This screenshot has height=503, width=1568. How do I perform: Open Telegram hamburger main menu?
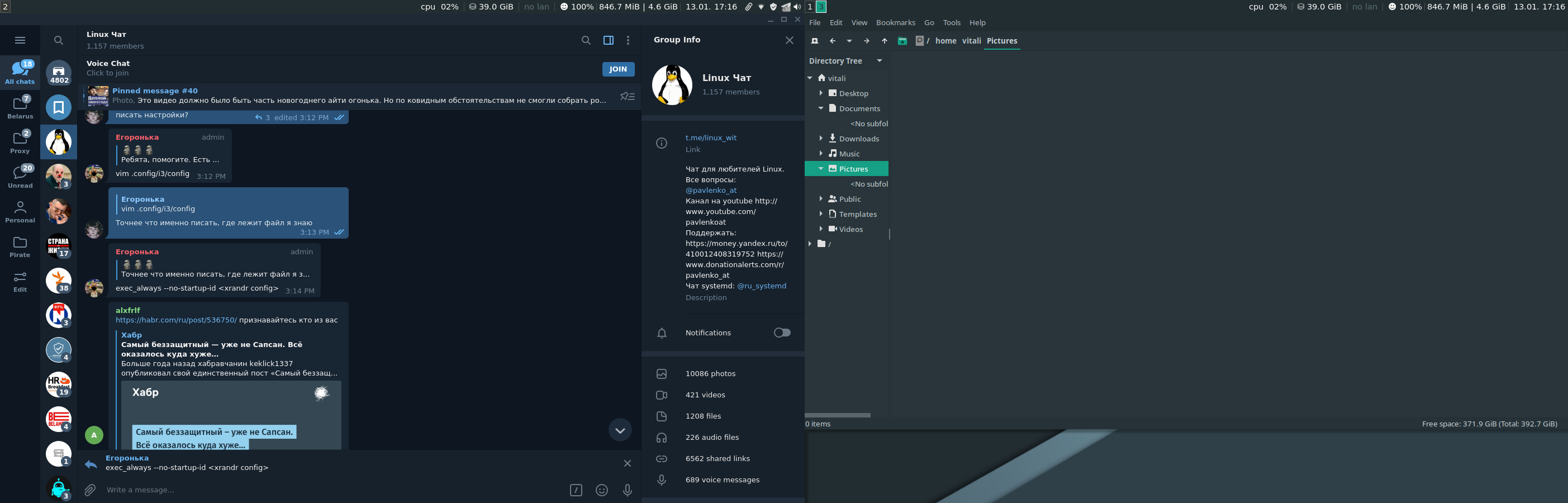[20, 40]
